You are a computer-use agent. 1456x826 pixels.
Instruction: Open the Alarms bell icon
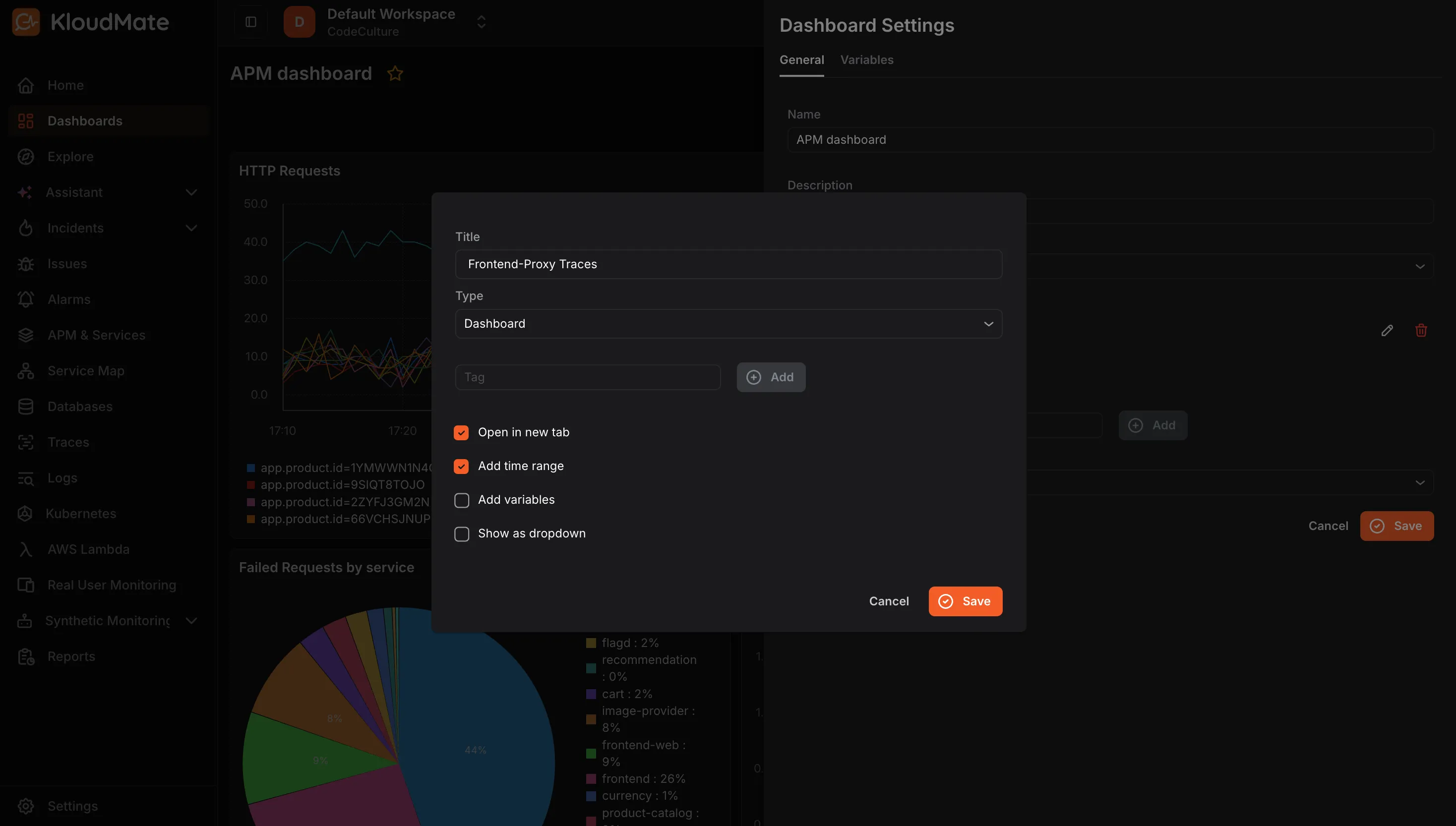pyautogui.click(x=25, y=299)
